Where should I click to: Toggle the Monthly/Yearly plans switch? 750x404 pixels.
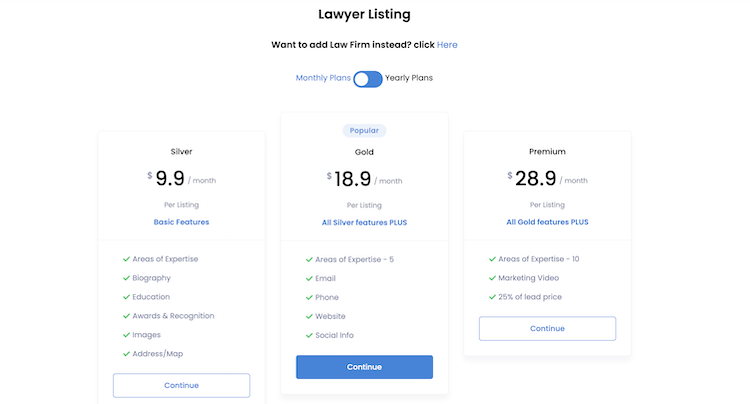point(367,78)
